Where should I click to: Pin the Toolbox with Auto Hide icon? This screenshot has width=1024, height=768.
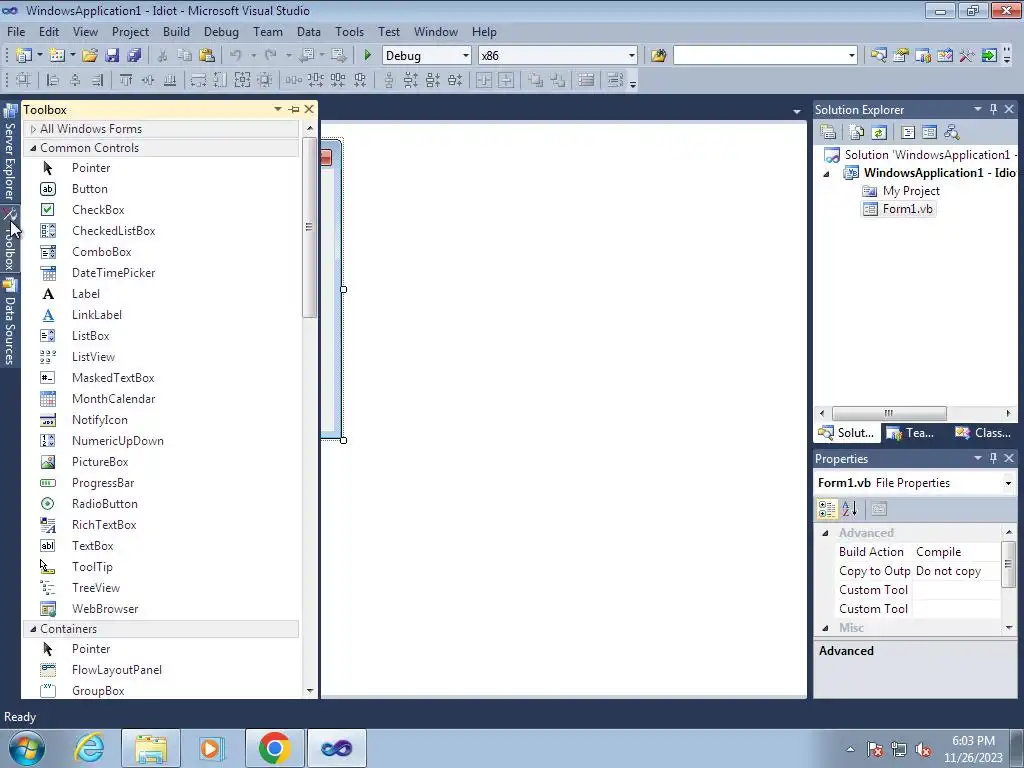pyautogui.click(x=294, y=110)
